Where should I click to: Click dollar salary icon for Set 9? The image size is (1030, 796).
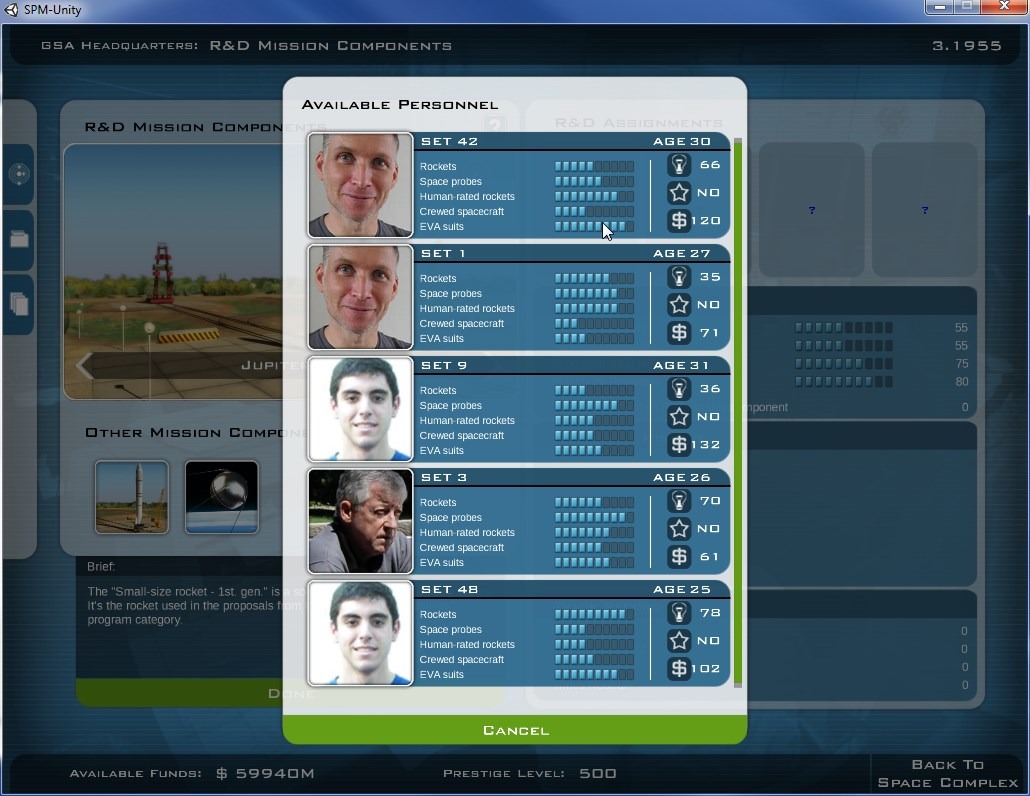(679, 444)
